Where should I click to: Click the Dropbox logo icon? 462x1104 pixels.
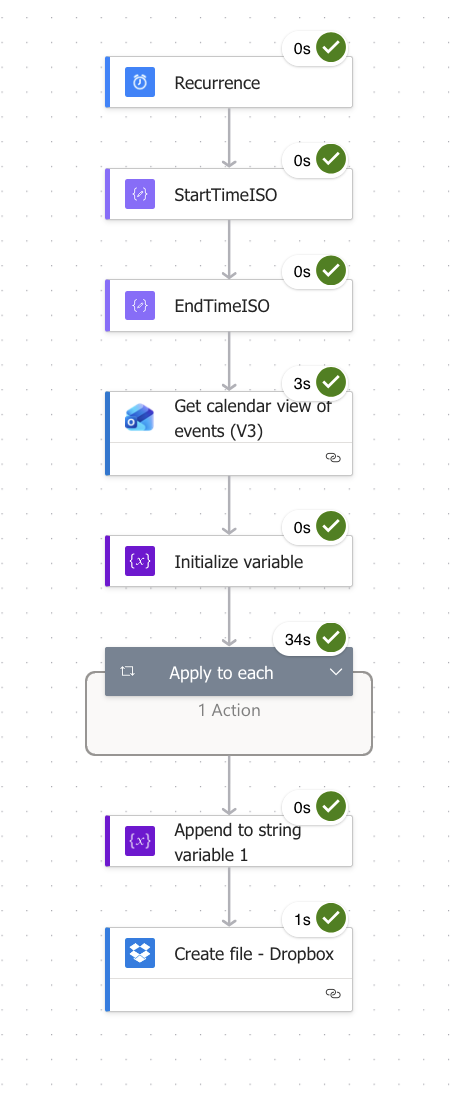140,953
